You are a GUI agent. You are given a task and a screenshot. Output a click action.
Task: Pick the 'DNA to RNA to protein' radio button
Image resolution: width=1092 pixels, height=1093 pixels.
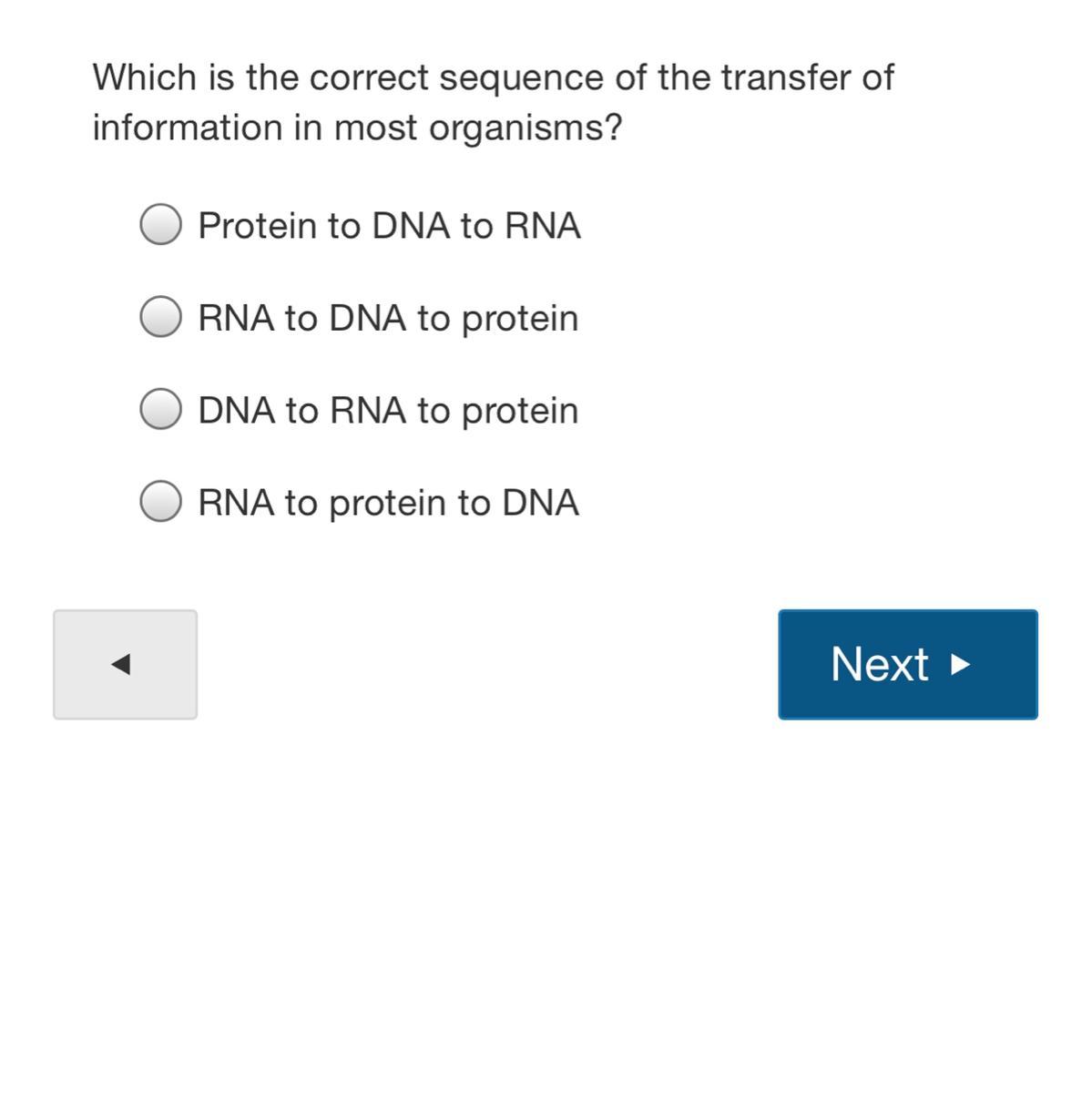tap(161, 409)
